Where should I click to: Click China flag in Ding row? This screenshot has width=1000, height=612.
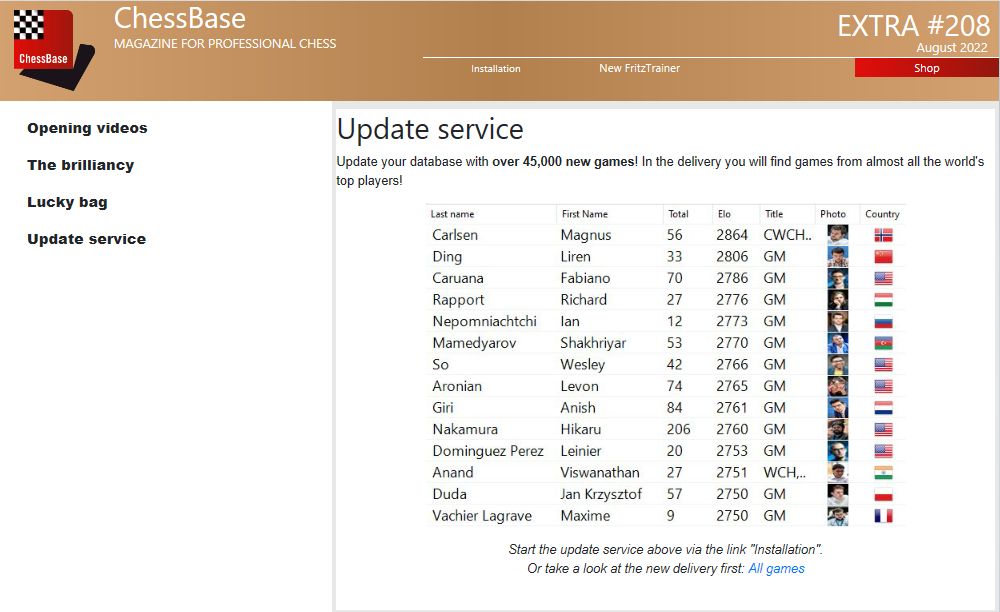coord(883,257)
